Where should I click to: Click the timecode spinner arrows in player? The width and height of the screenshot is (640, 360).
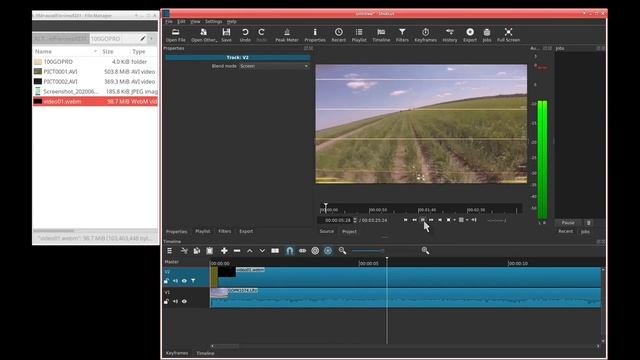[x=355, y=220]
